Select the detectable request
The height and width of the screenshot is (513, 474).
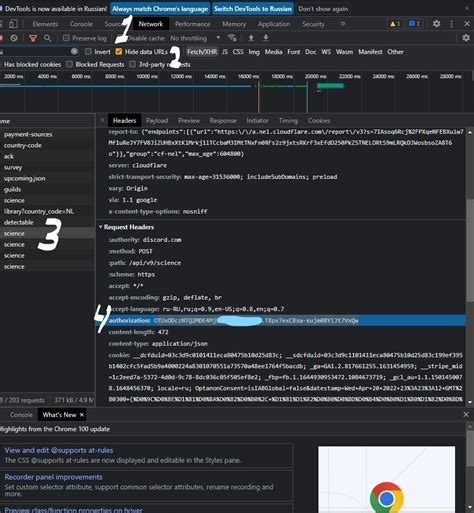47,222
